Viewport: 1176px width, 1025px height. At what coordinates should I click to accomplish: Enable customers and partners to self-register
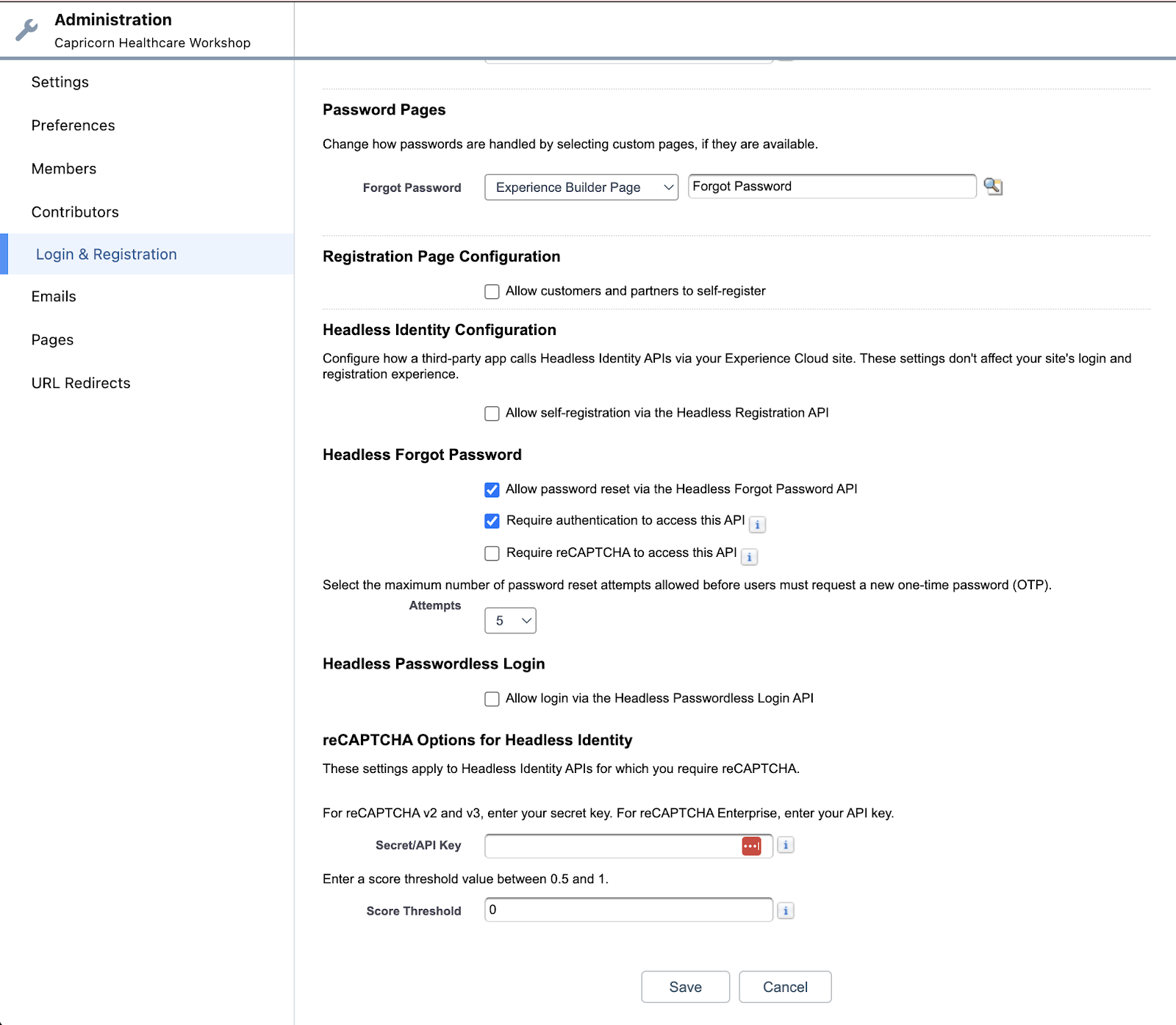pyautogui.click(x=492, y=291)
